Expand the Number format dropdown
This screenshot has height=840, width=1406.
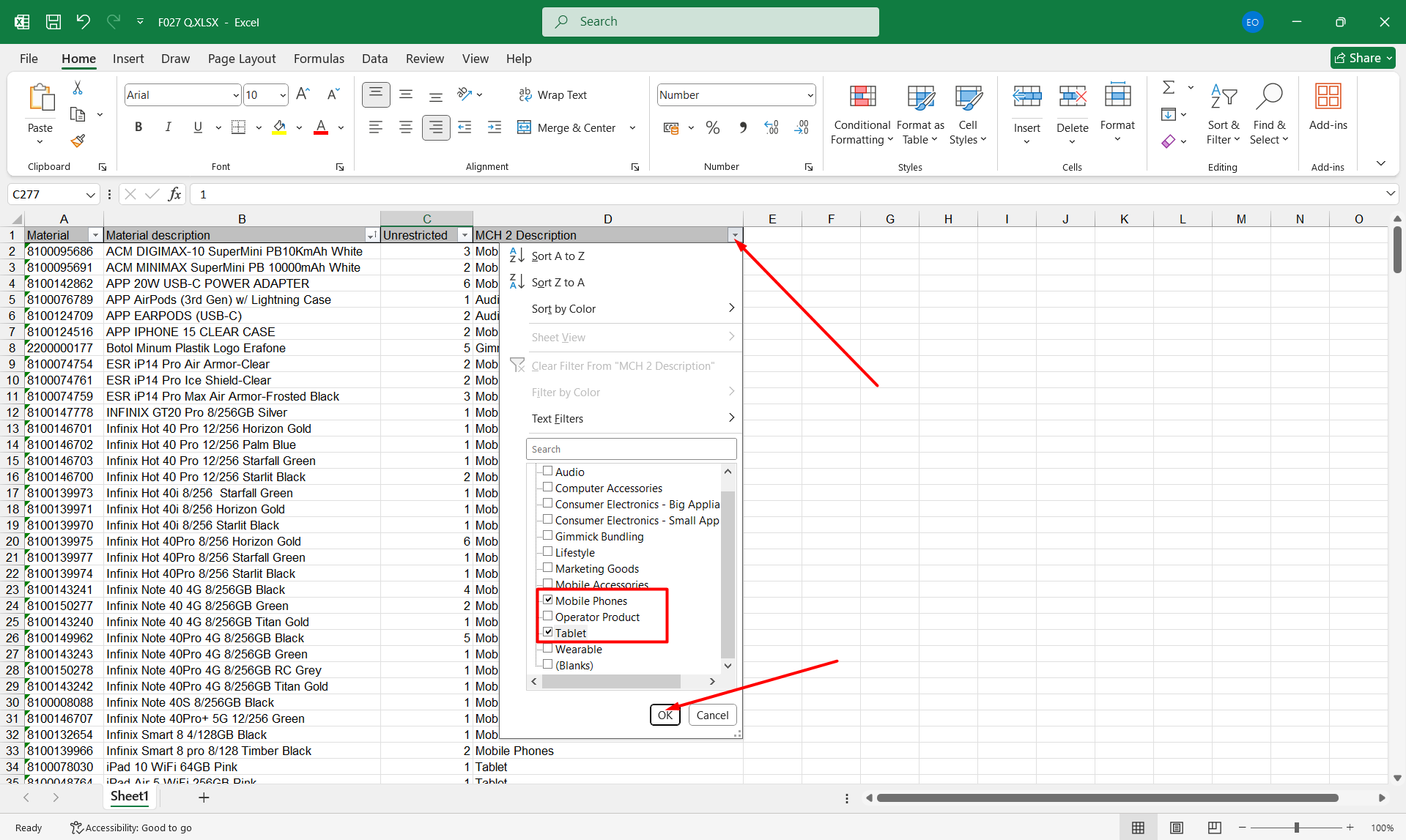coord(810,95)
